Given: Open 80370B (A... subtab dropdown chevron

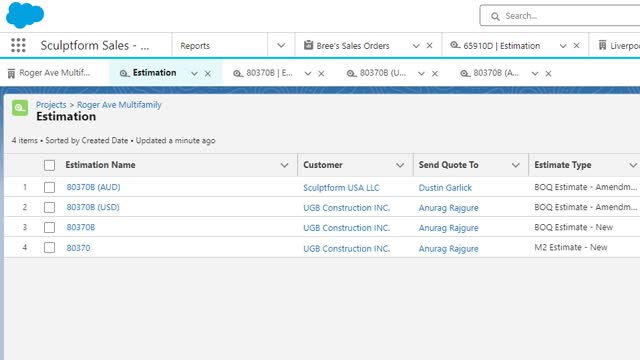Looking at the screenshot, I should [x=535, y=73].
